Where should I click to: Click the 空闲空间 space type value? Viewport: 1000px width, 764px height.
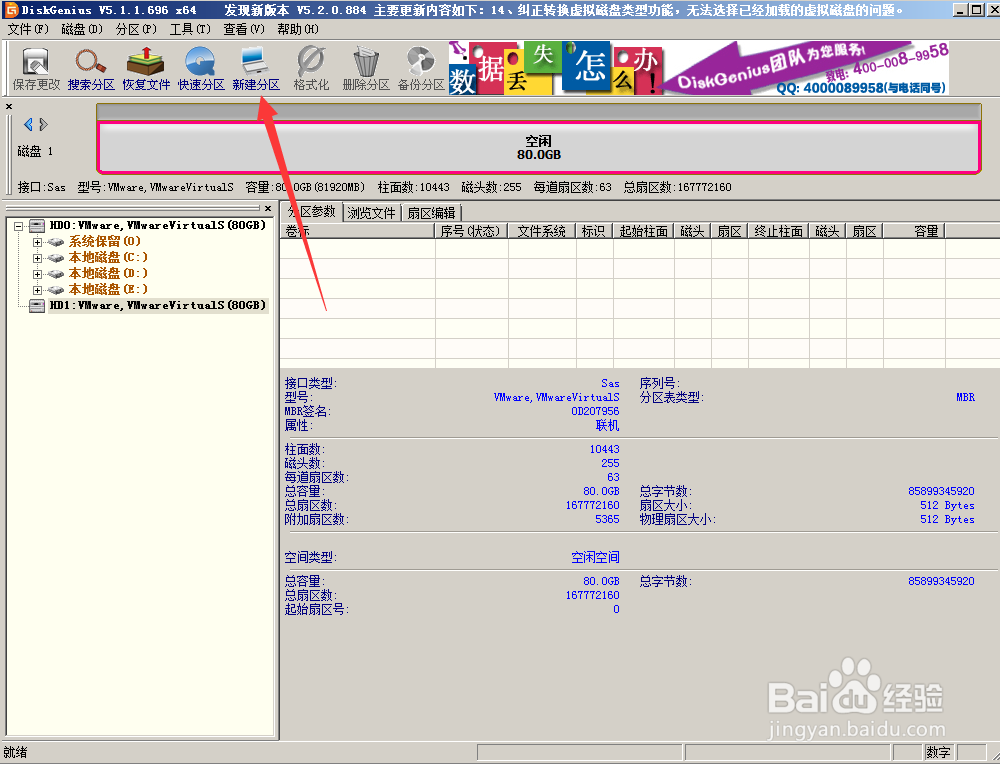coord(595,557)
